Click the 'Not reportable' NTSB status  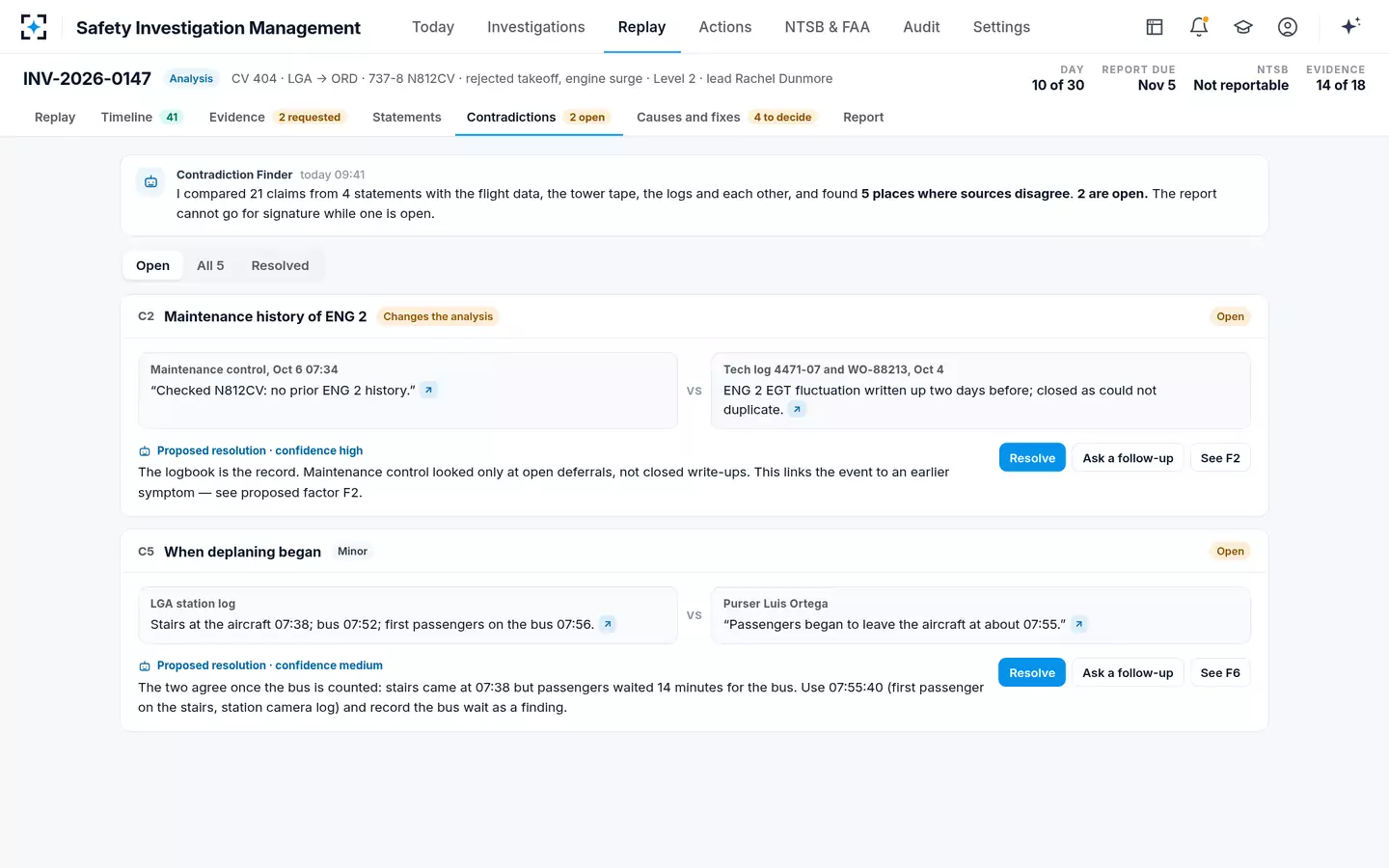[1240, 85]
